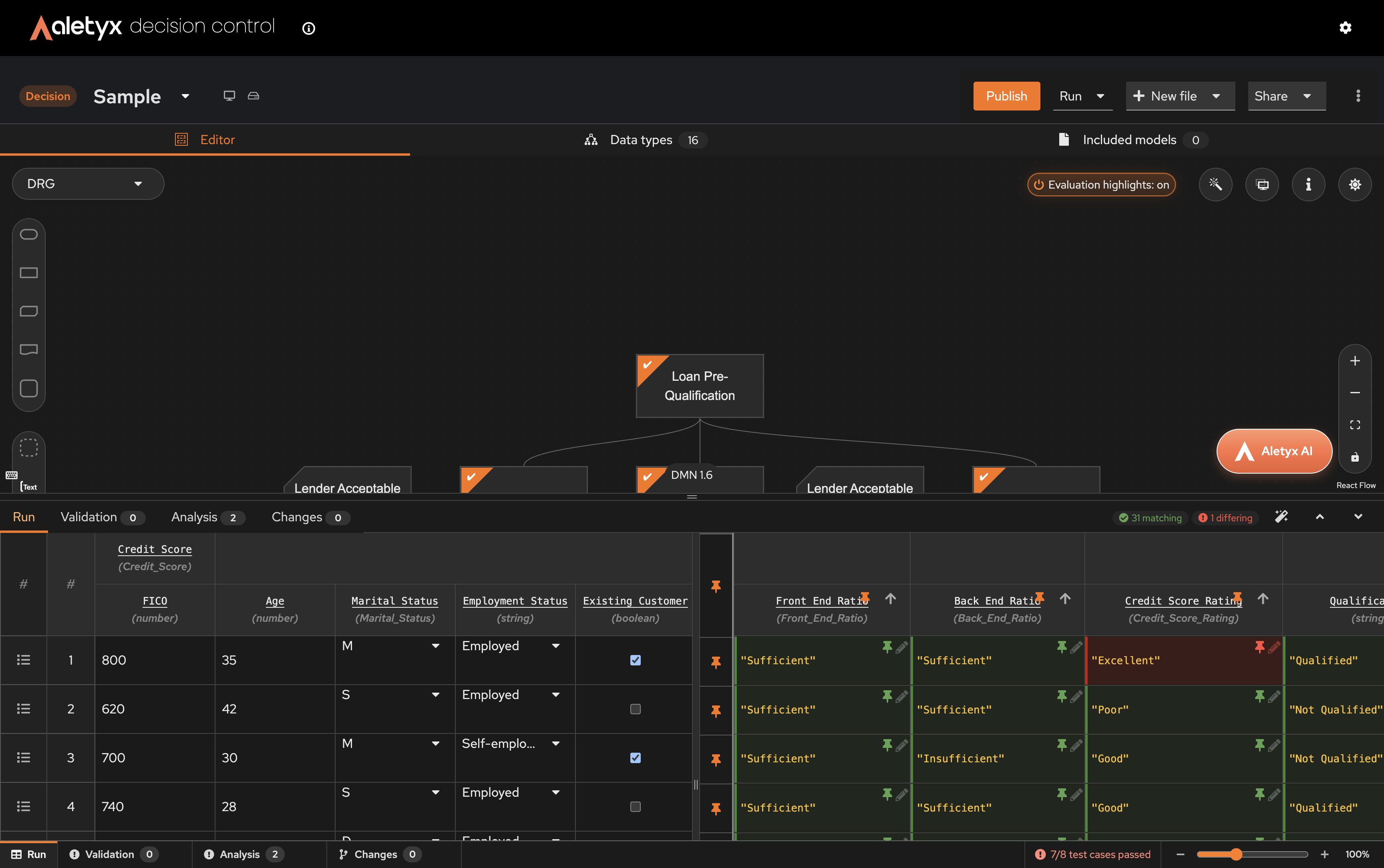
Task: Toggle Evaluation highlights on button
Action: [1101, 184]
